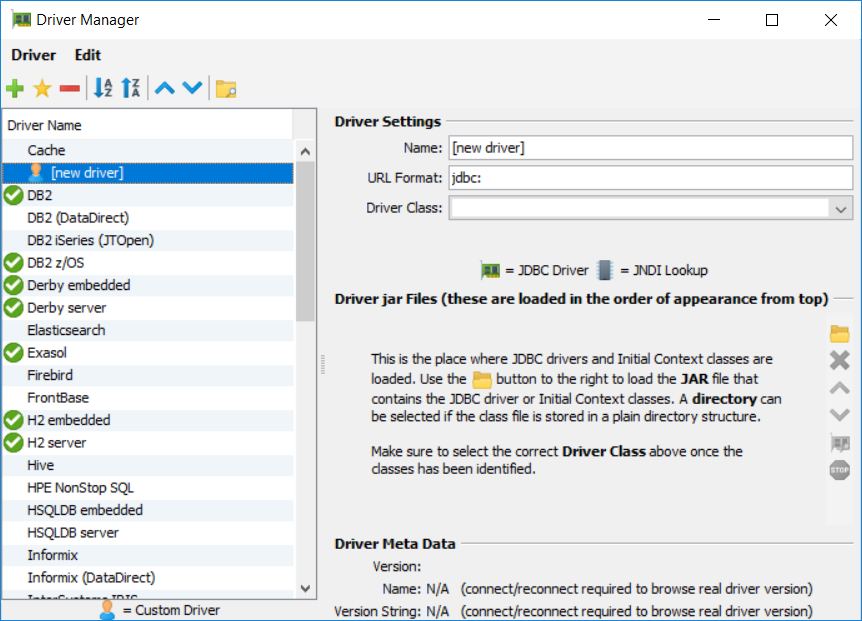This screenshot has height=621, width=862.
Task: Click the check icon beside Derby embedded
Action: click(x=14, y=285)
